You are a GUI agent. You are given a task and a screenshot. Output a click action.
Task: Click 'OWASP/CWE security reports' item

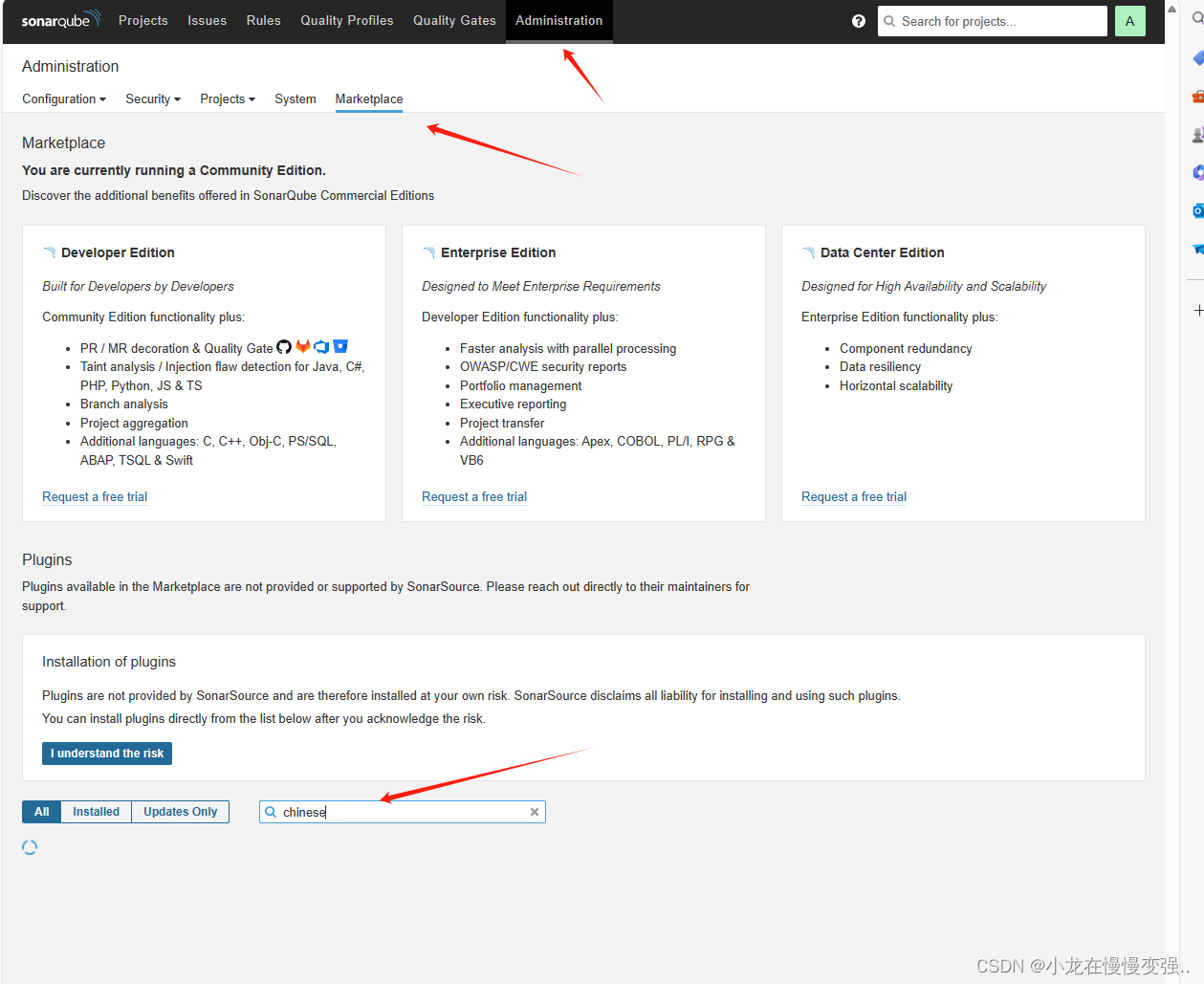(x=543, y=366)
